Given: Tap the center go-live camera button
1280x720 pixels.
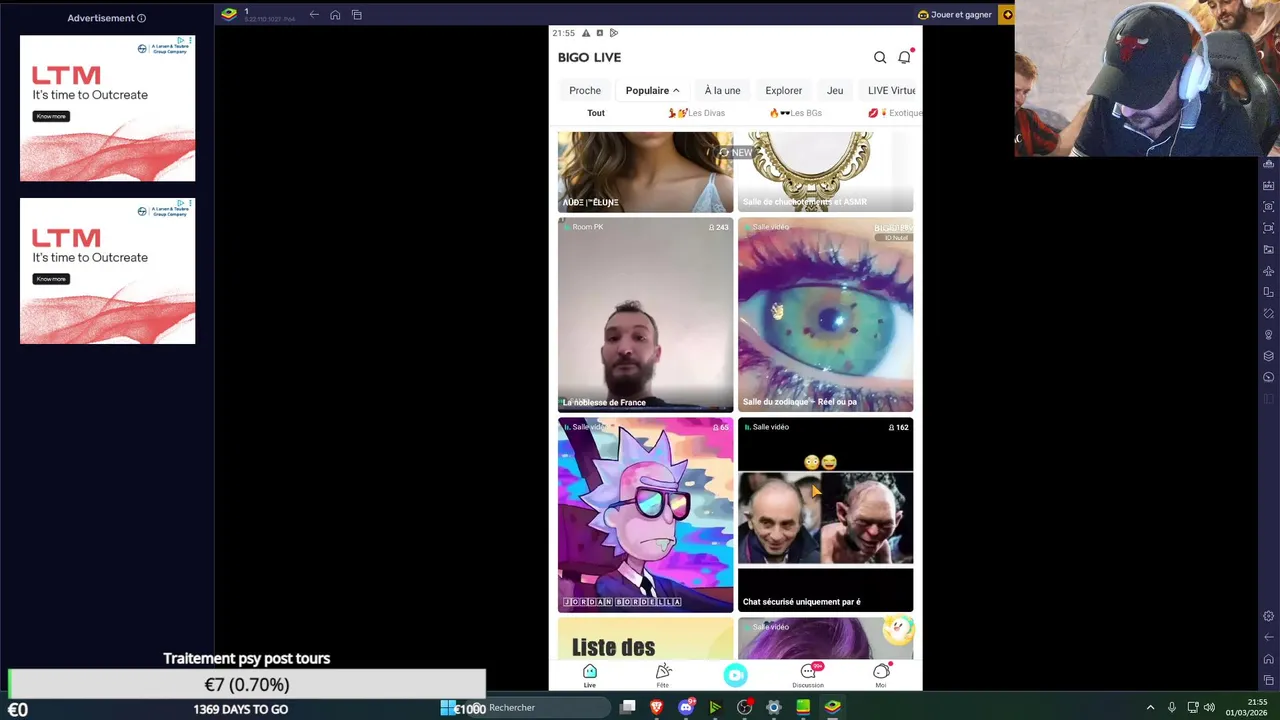Looking at the screenshot, I should (x=735, y=675).
